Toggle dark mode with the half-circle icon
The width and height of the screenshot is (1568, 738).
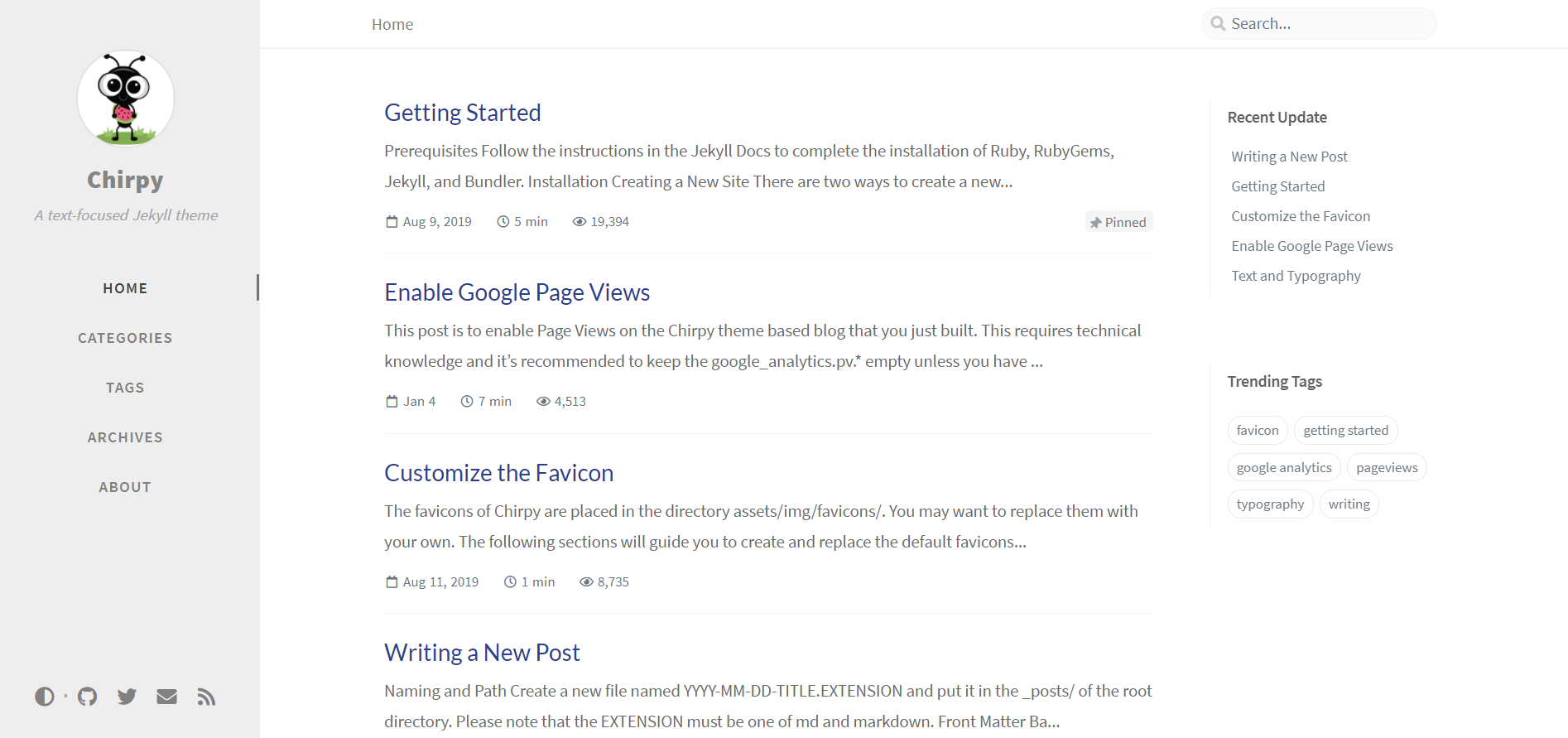(x=45, y=697)
